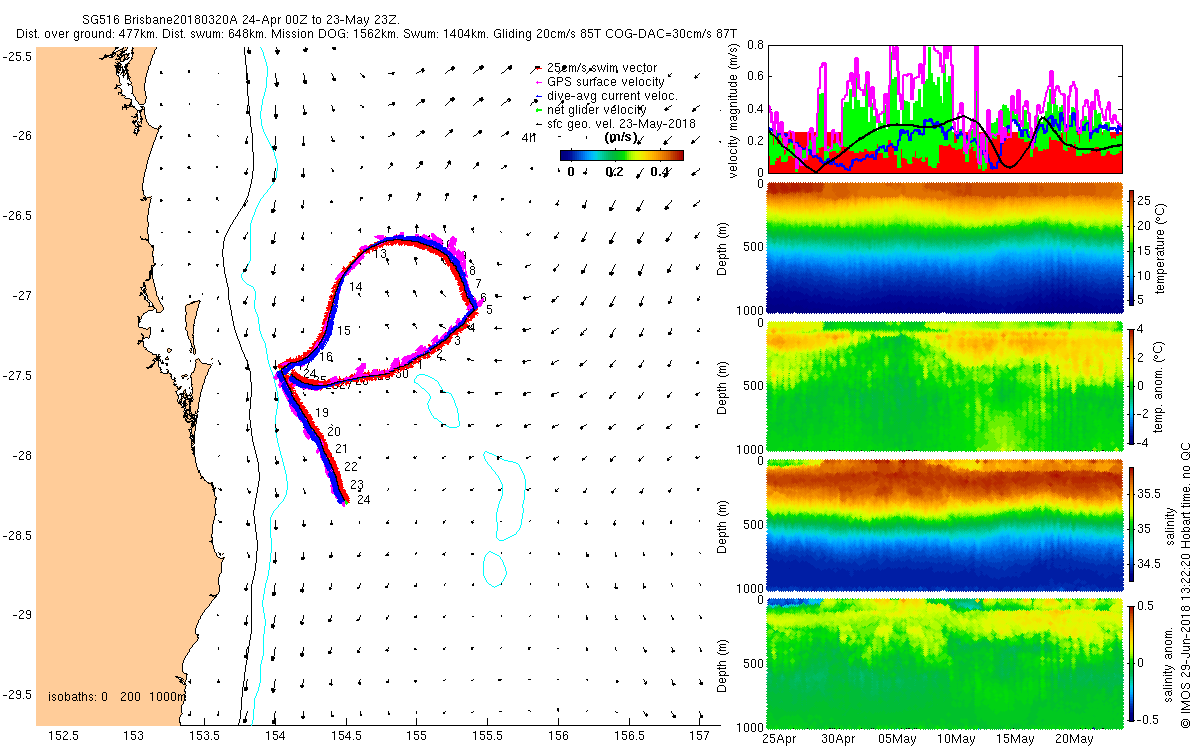The height and width of the screenshot is (750, 1200).
Task: Click the magenta GPS surface velocity legend marker
Action: [540, 82]
